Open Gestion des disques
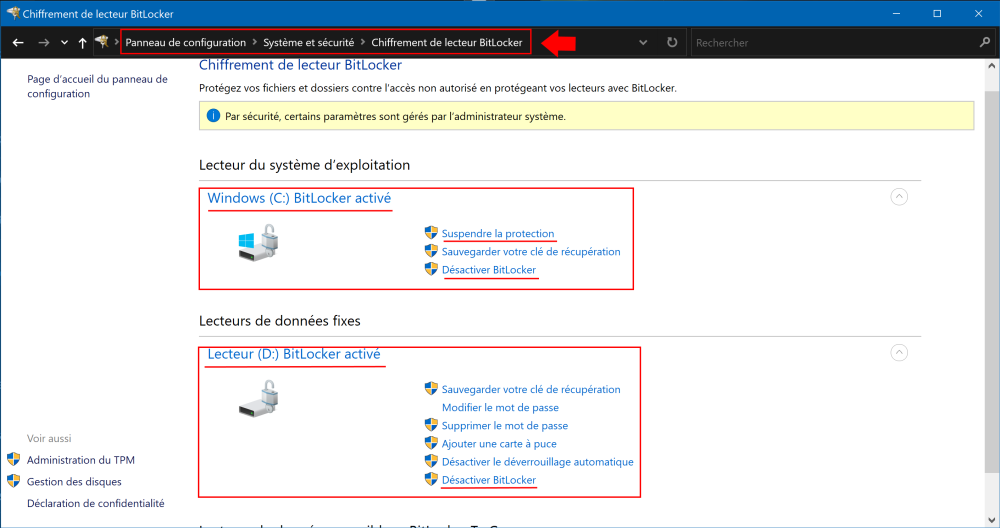Viewport: 1000px width, 528px height. point(74,481)
